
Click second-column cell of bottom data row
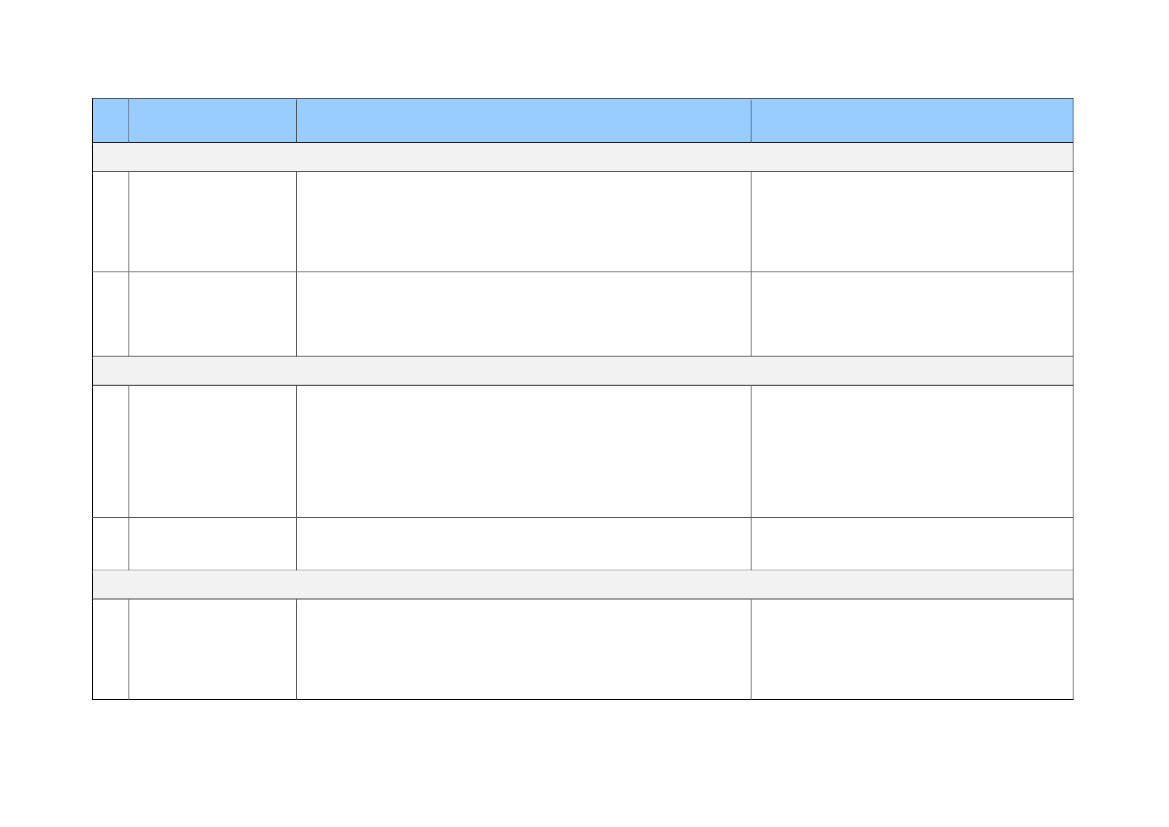(x=212, y=649)
